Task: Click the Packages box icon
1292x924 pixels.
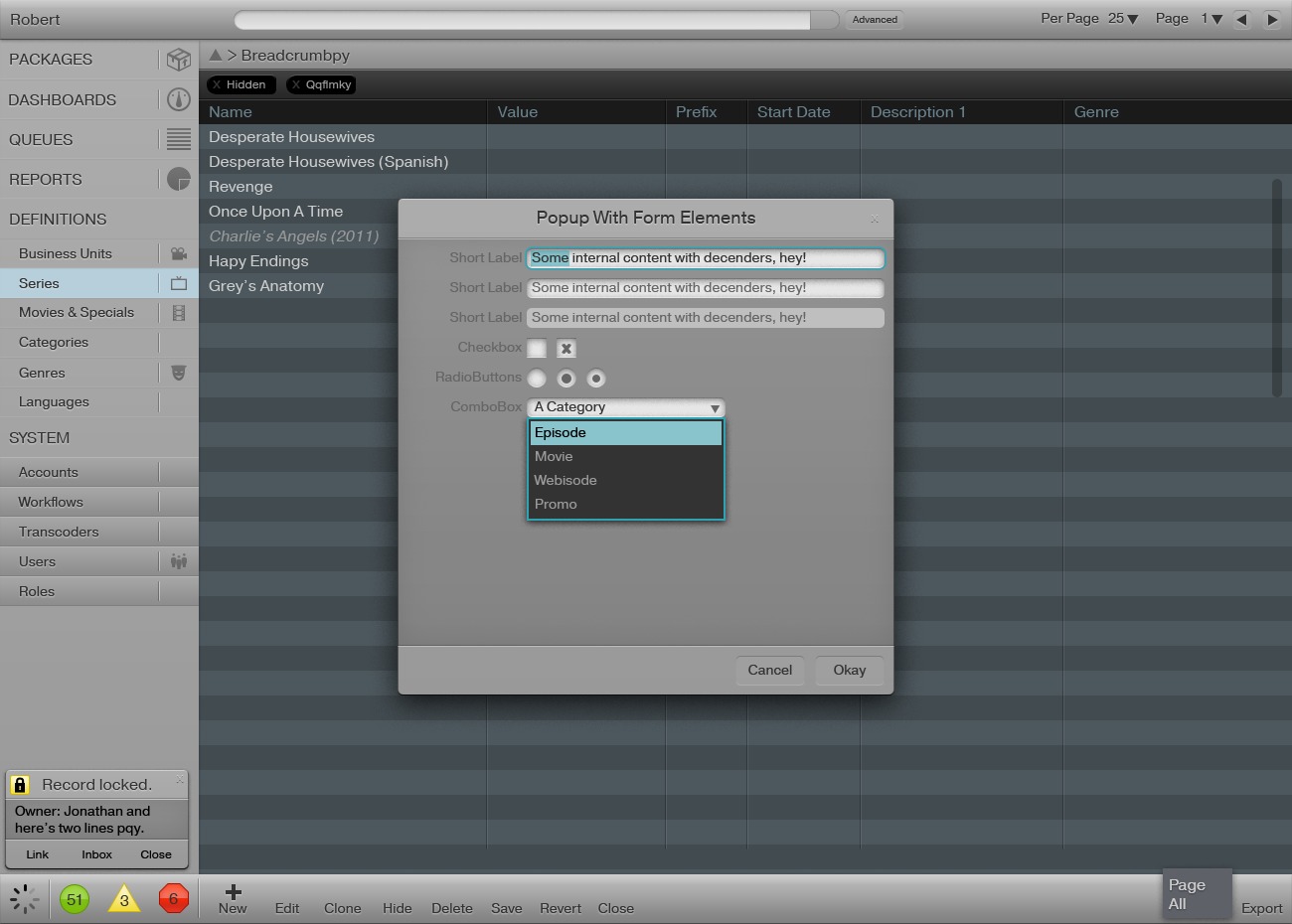Action: [x=179, y=60]
